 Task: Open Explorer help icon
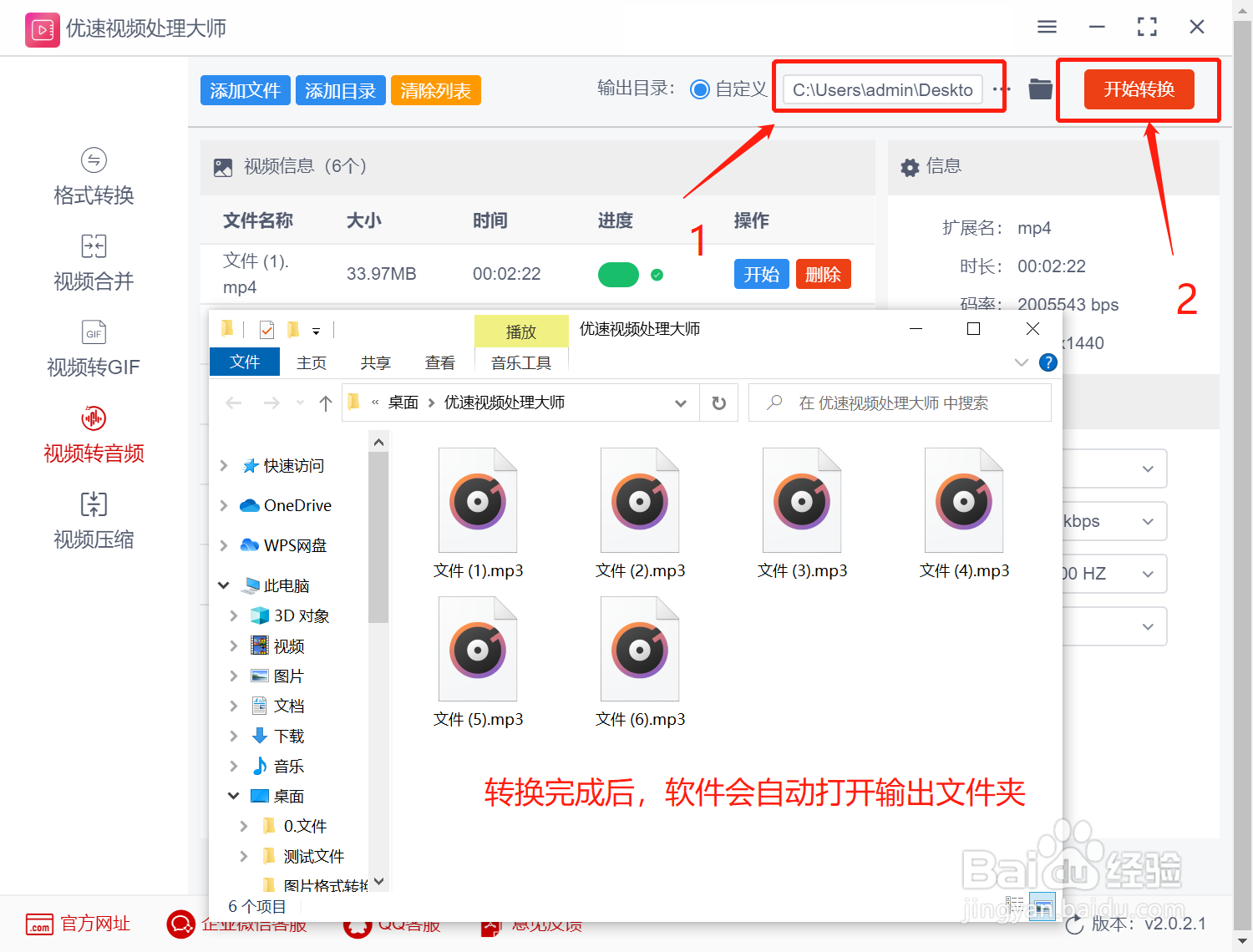1048,362
